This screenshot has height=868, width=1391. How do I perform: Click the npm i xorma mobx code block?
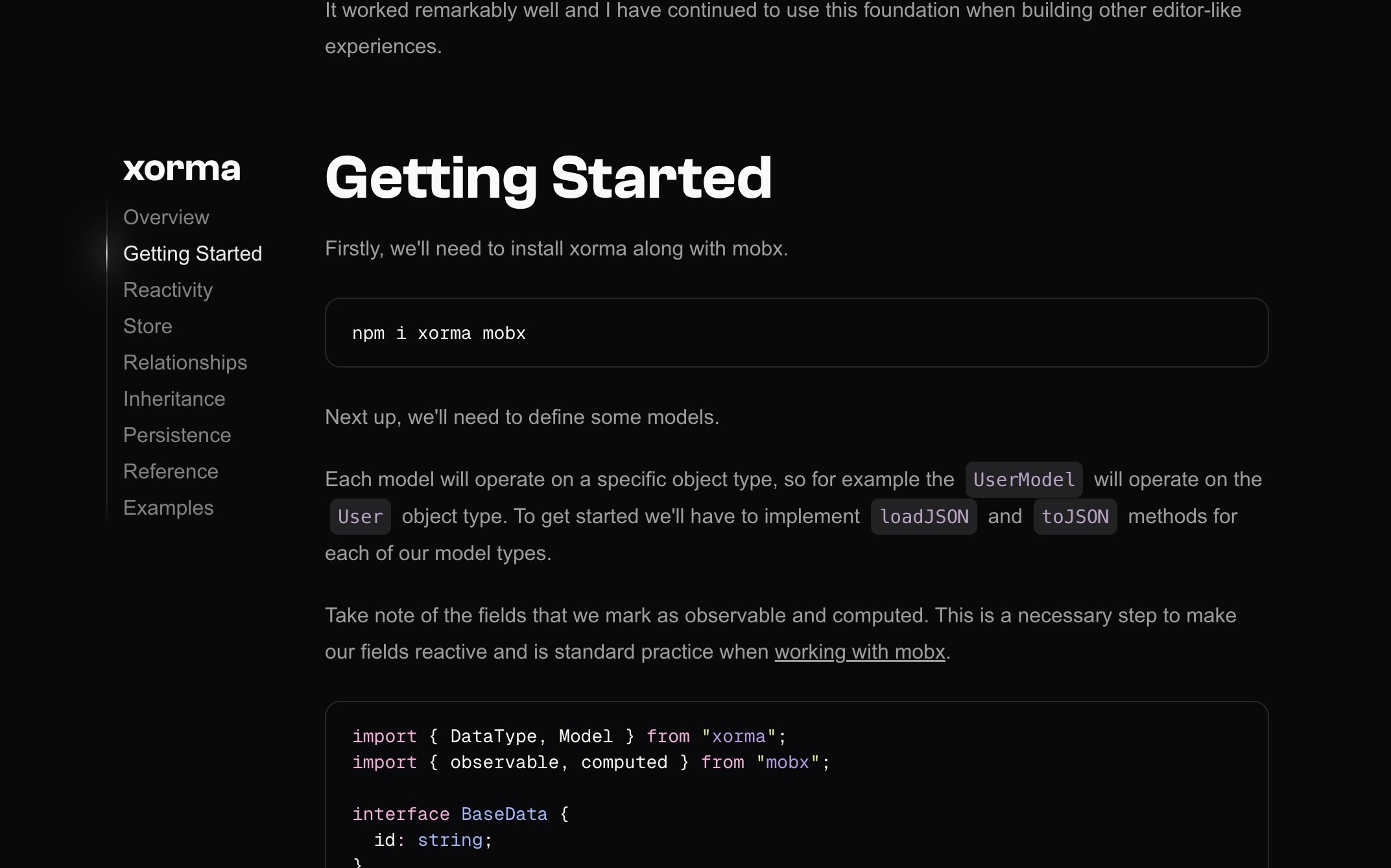(796, 333)
